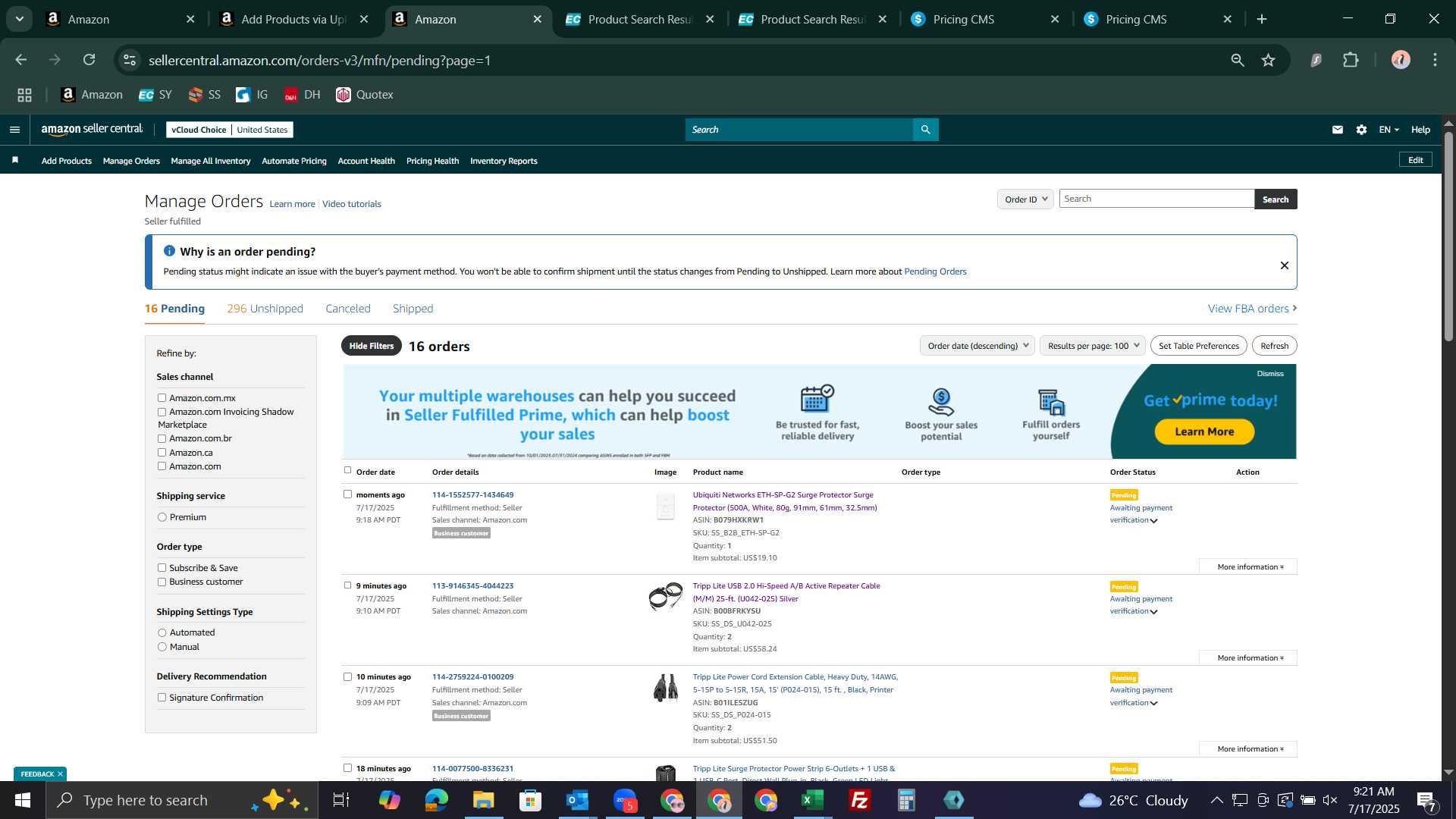Check the Amazon.com.mx sales channel filter

(x=162, y=398)
